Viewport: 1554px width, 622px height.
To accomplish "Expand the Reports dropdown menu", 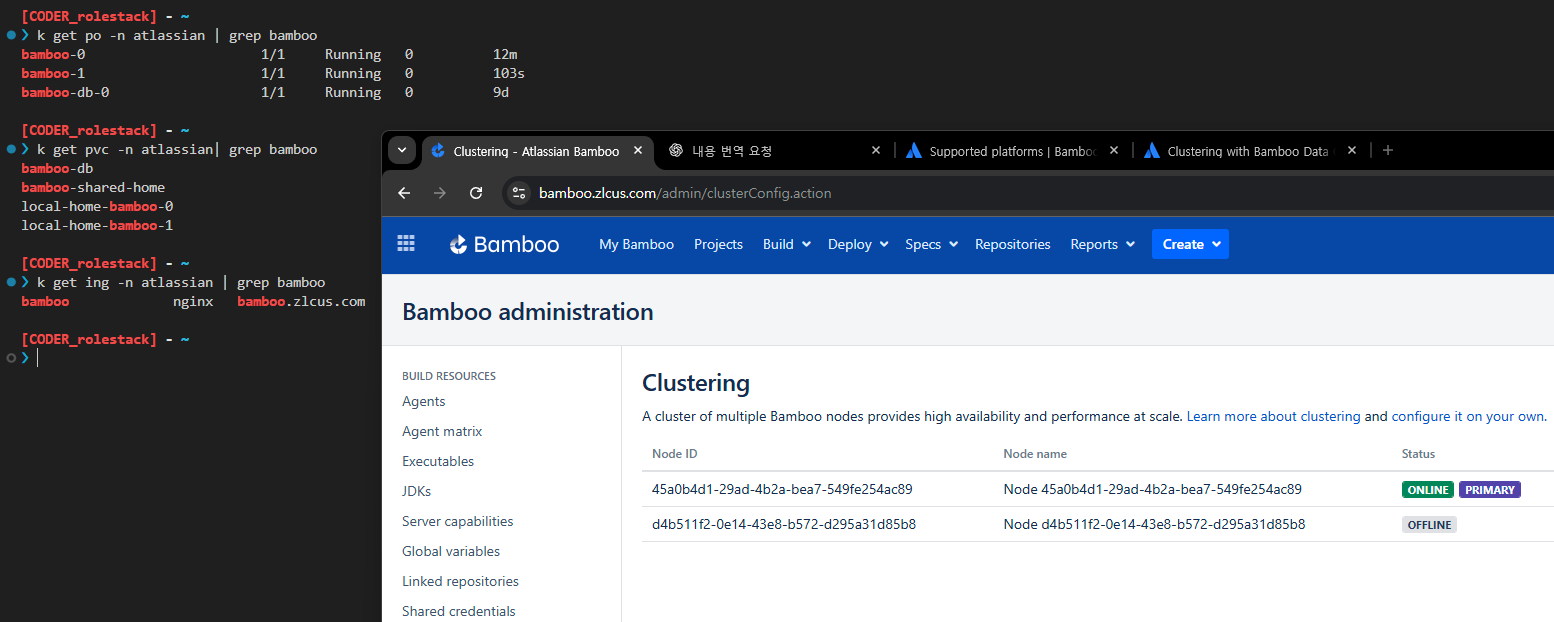I will [1102, 244].
